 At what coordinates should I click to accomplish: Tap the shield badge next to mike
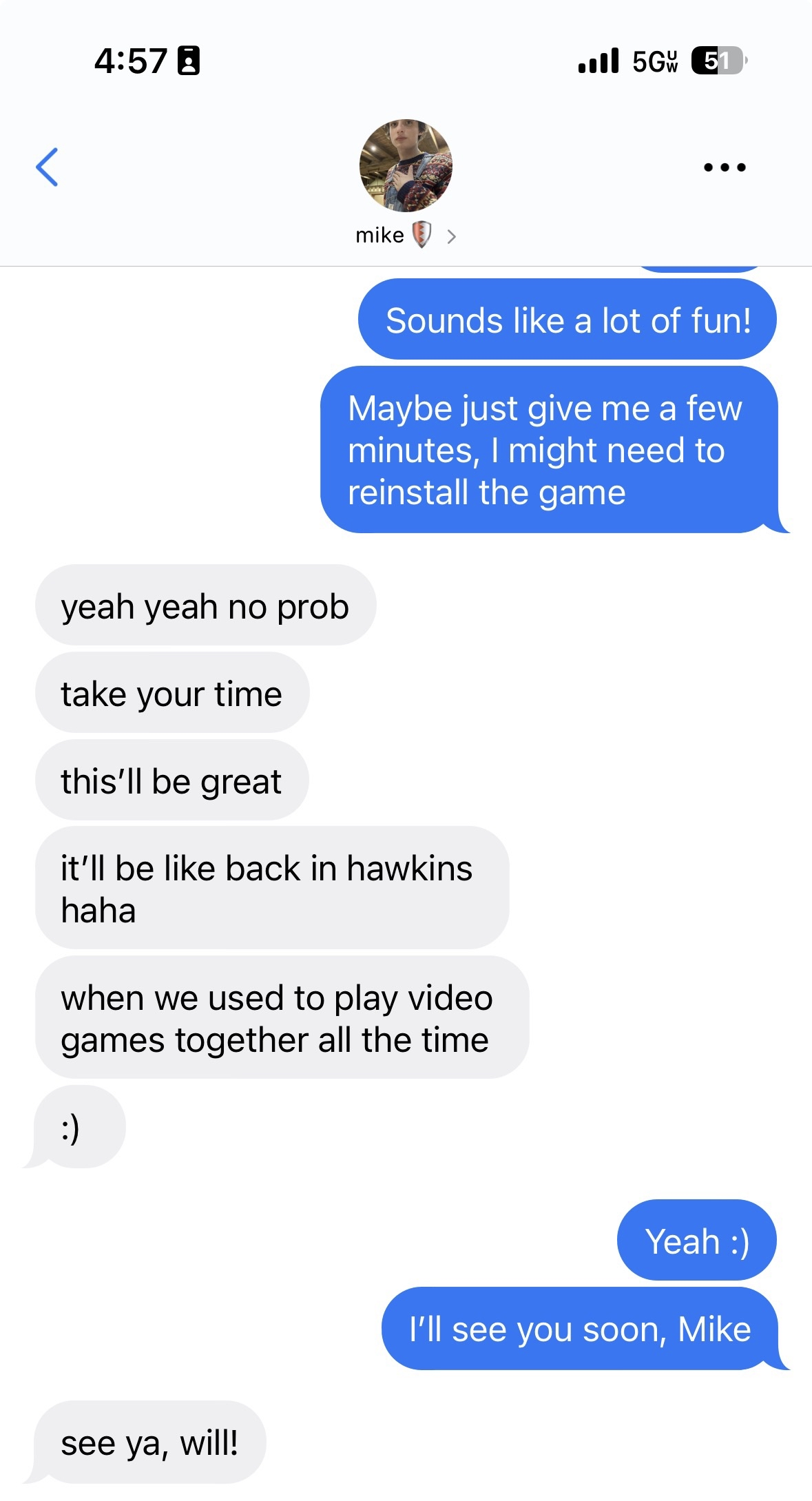[421, 234]
